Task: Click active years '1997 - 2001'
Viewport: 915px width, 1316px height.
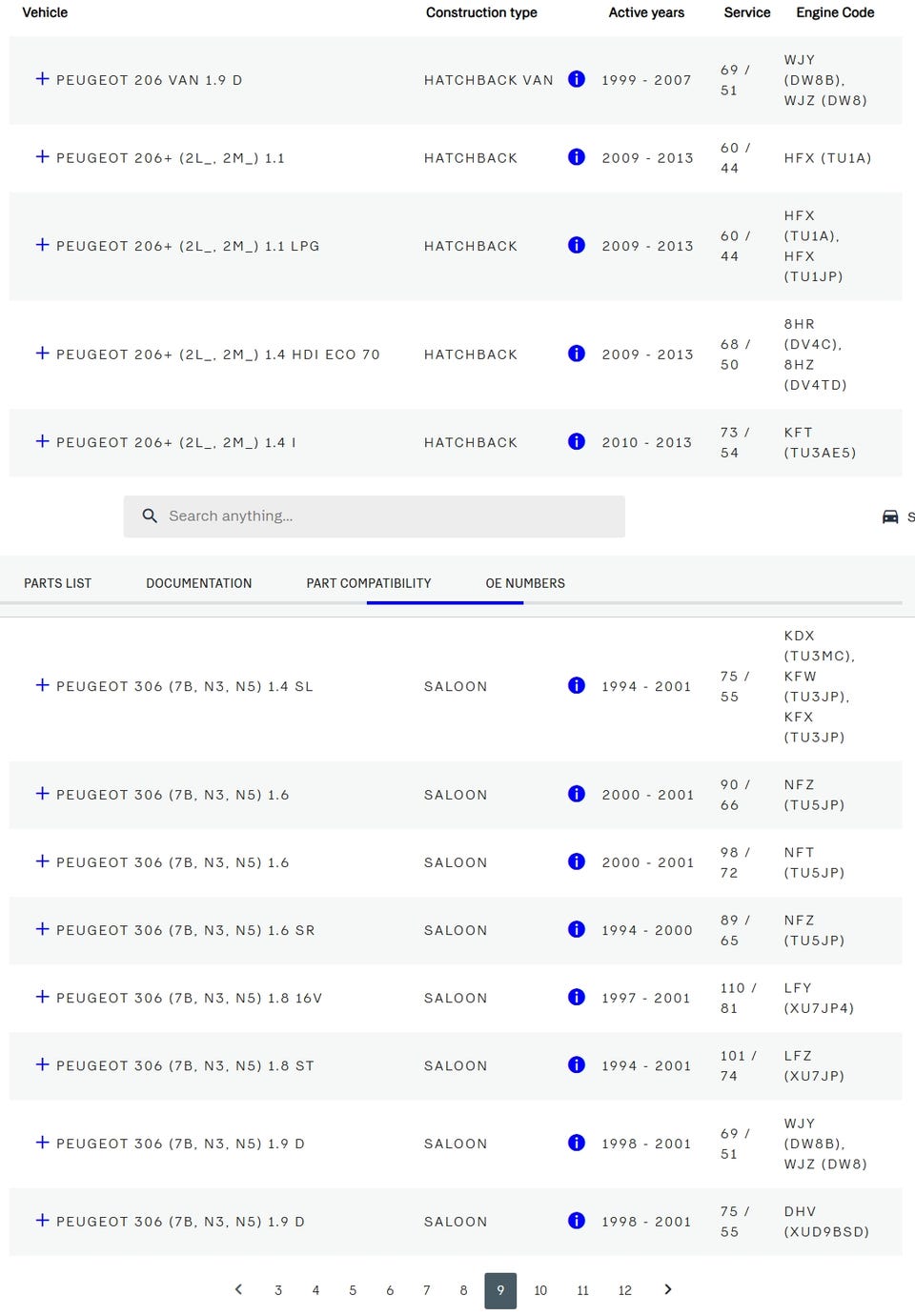Action: (x=645, y=998)
